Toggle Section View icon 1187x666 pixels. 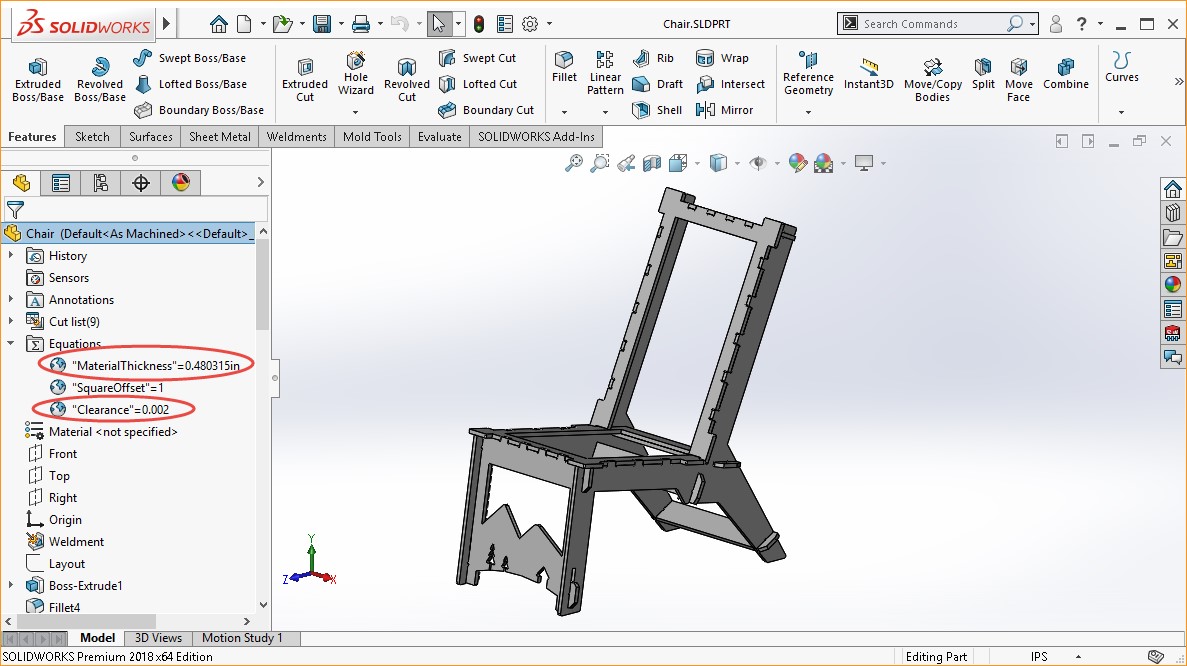[652, 163]
